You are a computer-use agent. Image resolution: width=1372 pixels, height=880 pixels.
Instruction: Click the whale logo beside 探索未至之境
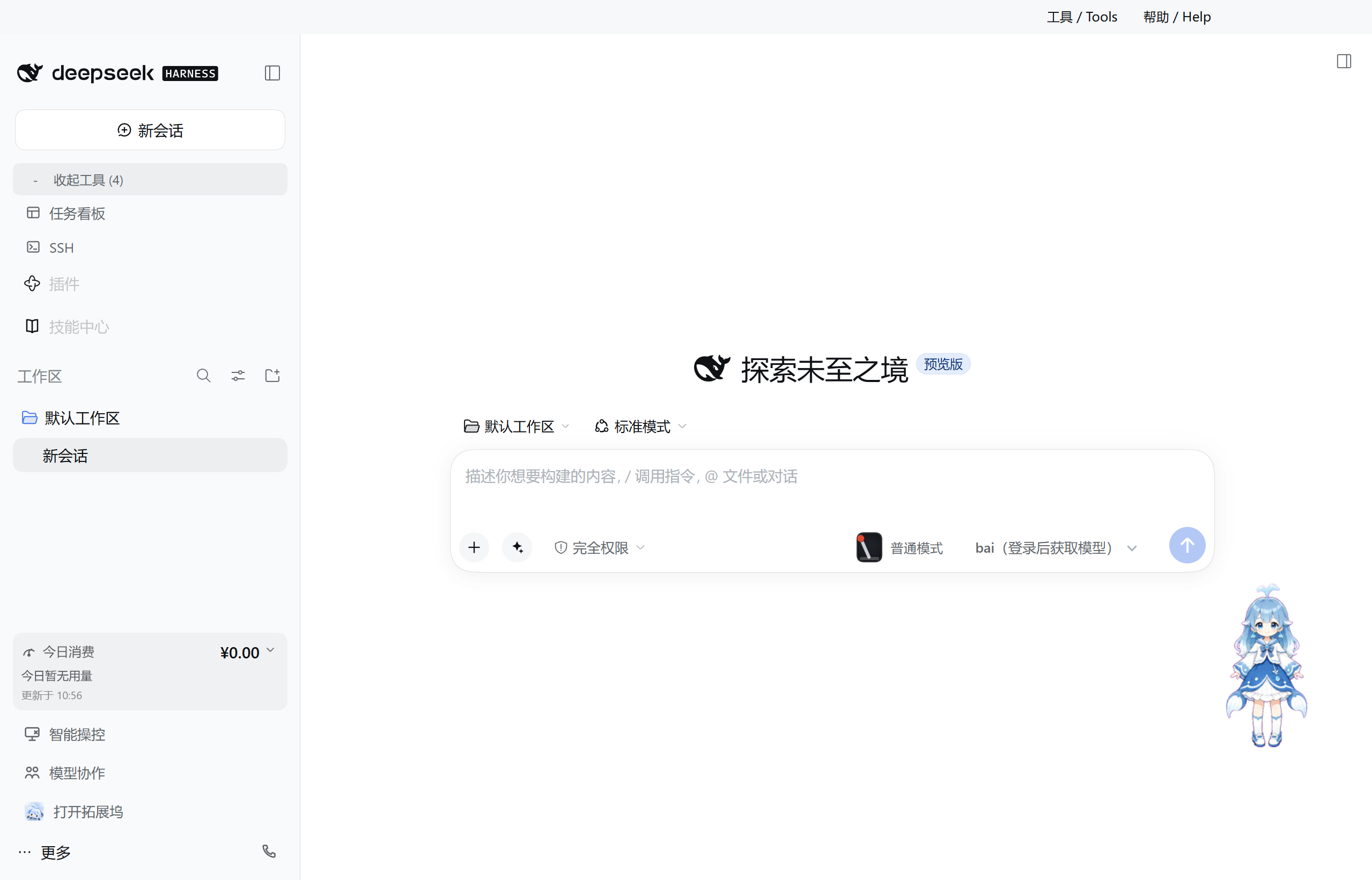coord(712,369)
